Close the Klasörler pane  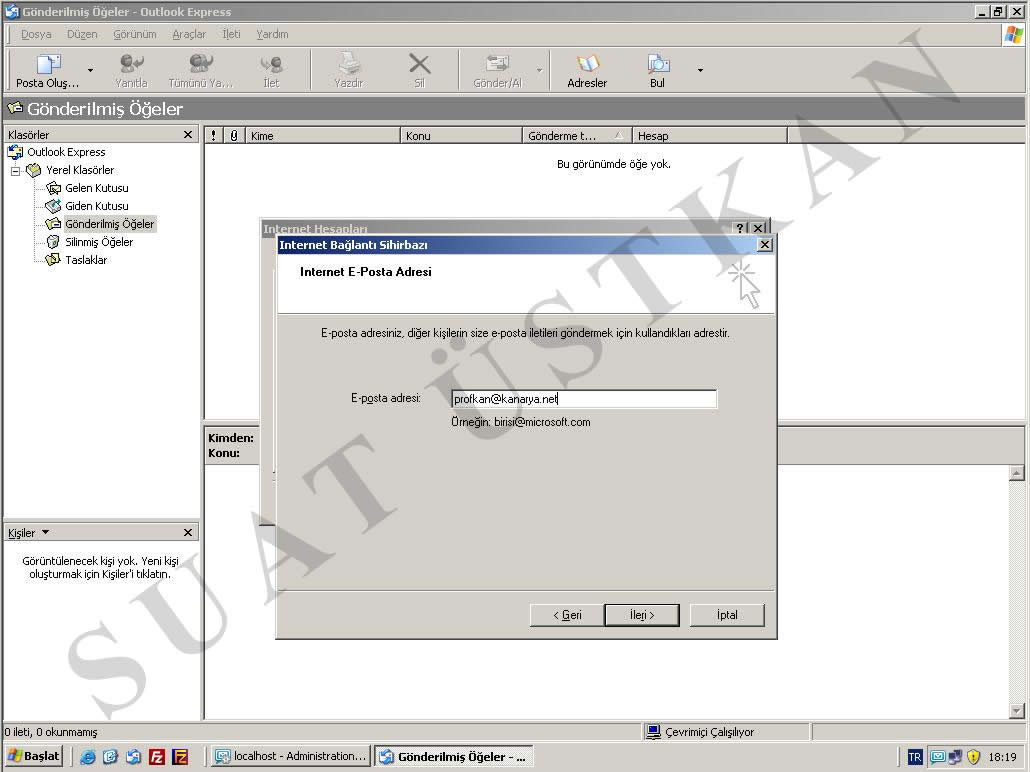(188, 134)
